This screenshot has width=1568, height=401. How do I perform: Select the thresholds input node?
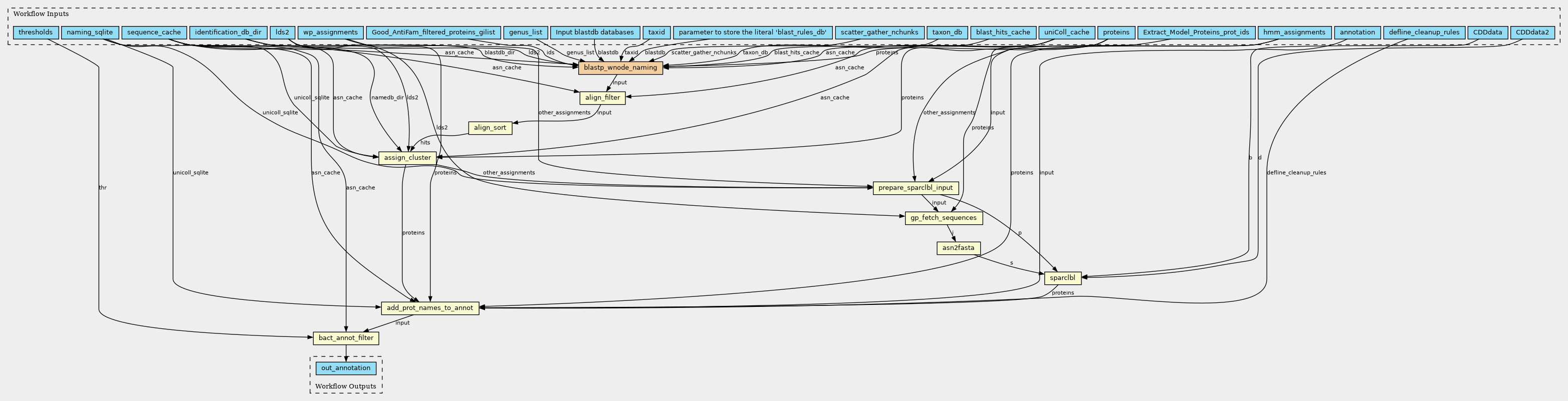36,32
